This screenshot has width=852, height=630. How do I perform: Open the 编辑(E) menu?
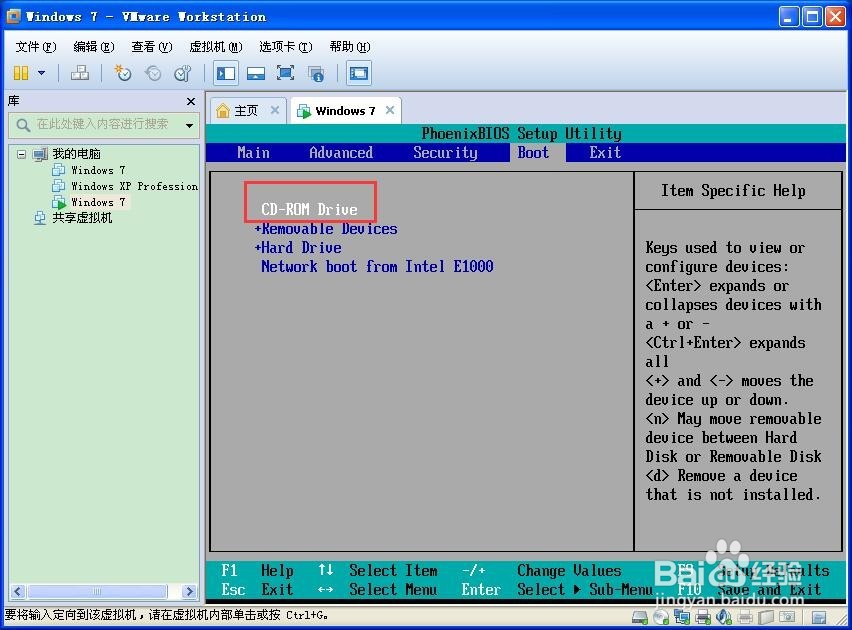[x=93, y=47]
